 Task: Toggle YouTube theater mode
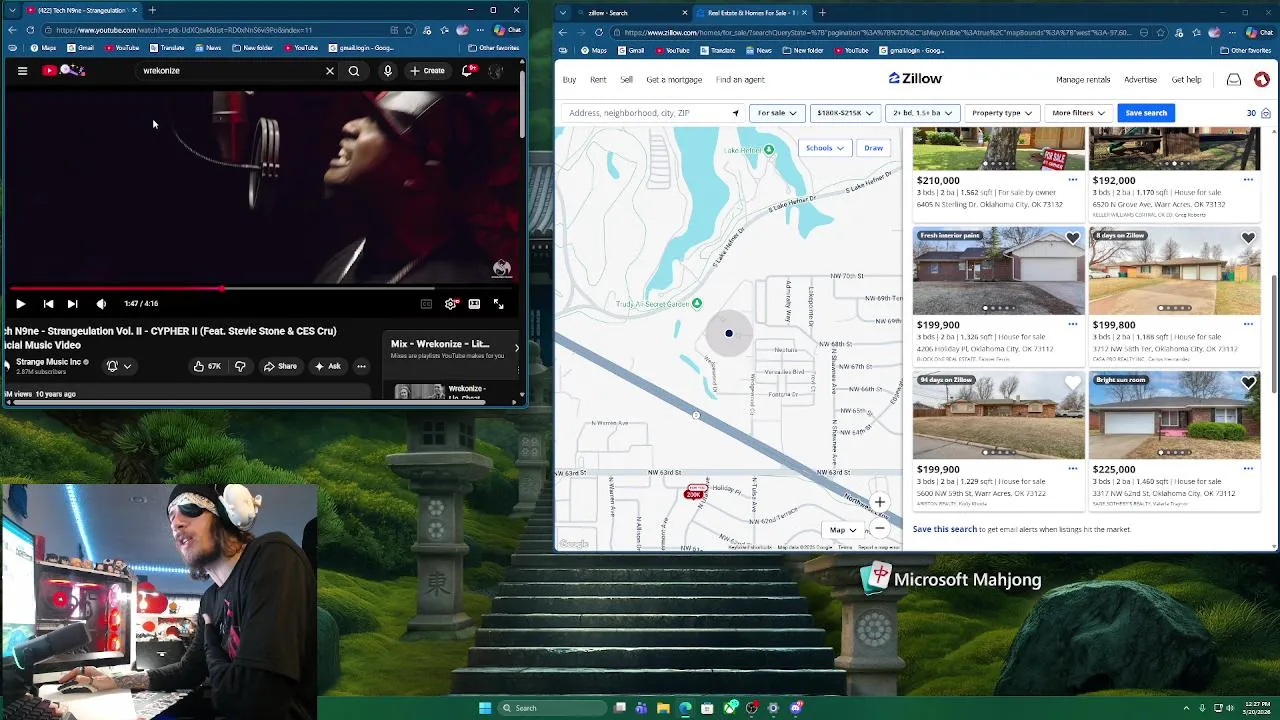coord(474,304)
